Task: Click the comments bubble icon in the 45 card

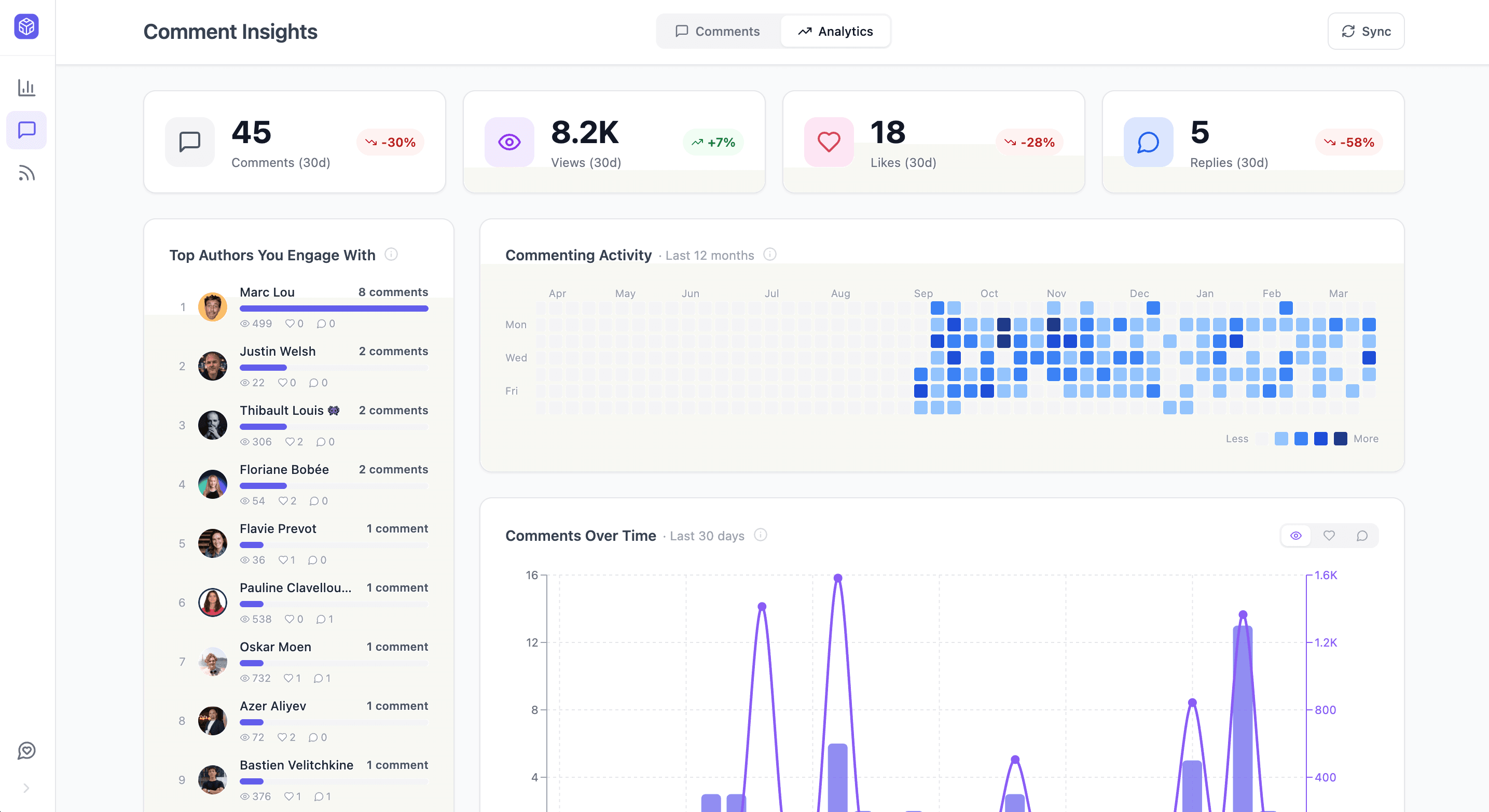Action: click(x=189, y=142)
